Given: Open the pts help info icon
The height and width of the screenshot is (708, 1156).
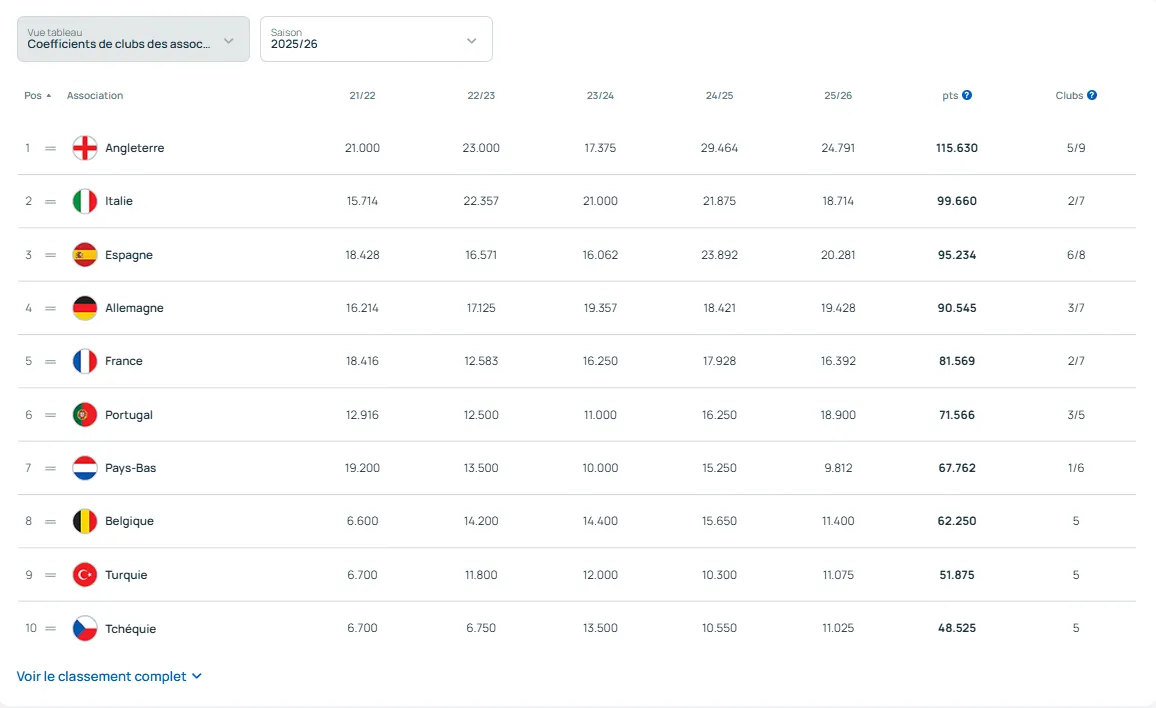Looking at the screenshot, I should pos(967,96).
